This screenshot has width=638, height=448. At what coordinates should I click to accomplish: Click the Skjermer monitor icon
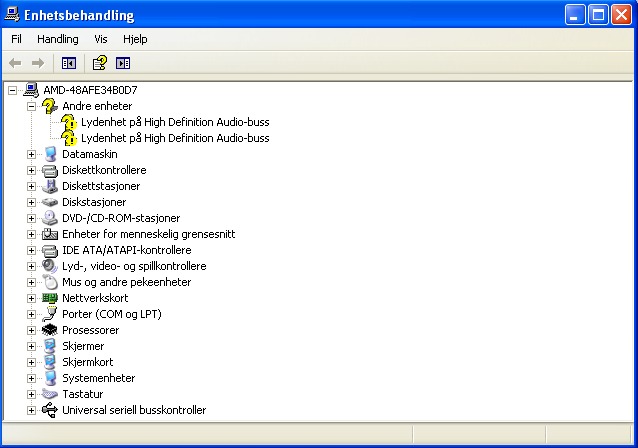50,346
